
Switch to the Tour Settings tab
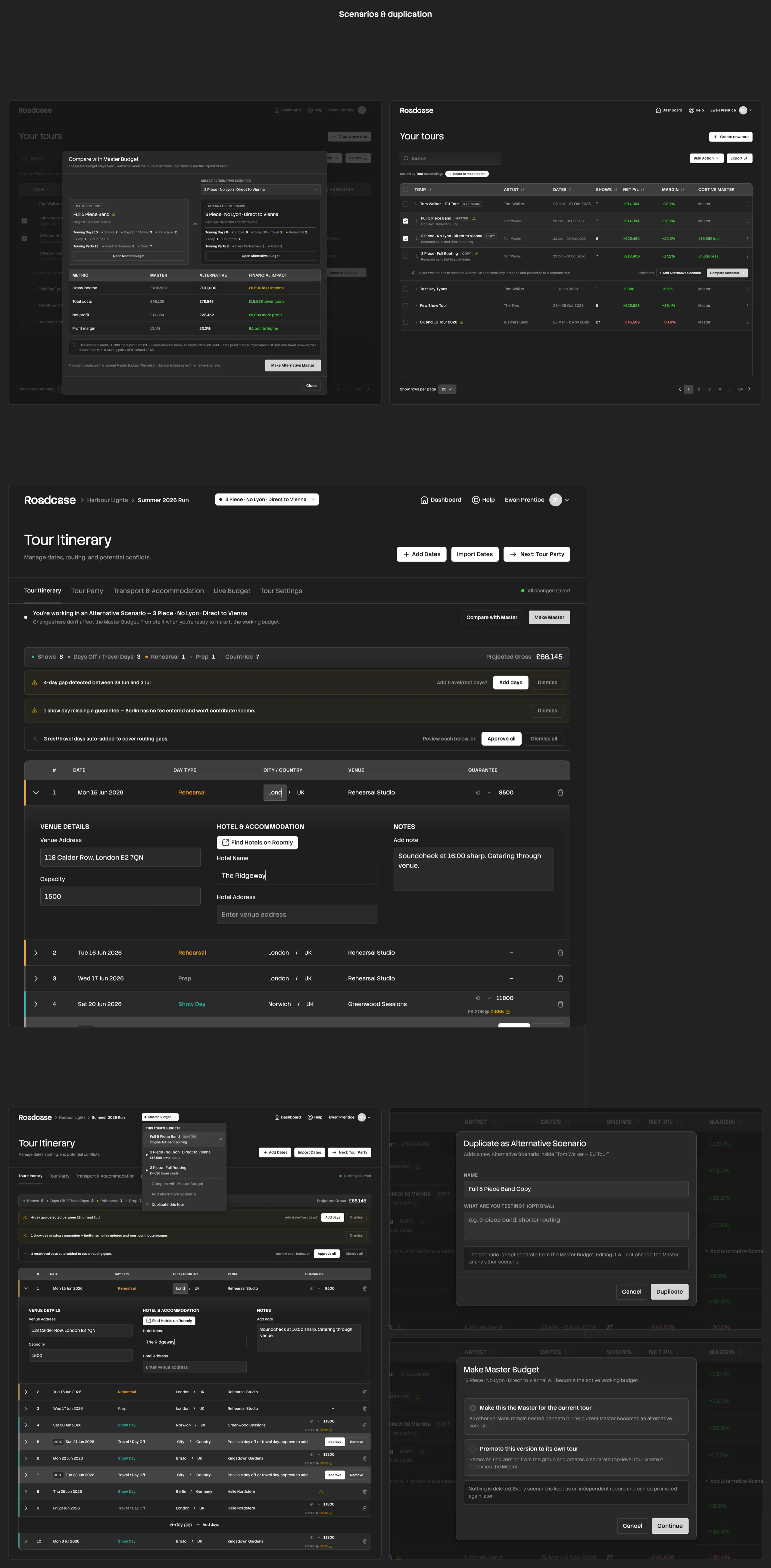pos(281,591)
